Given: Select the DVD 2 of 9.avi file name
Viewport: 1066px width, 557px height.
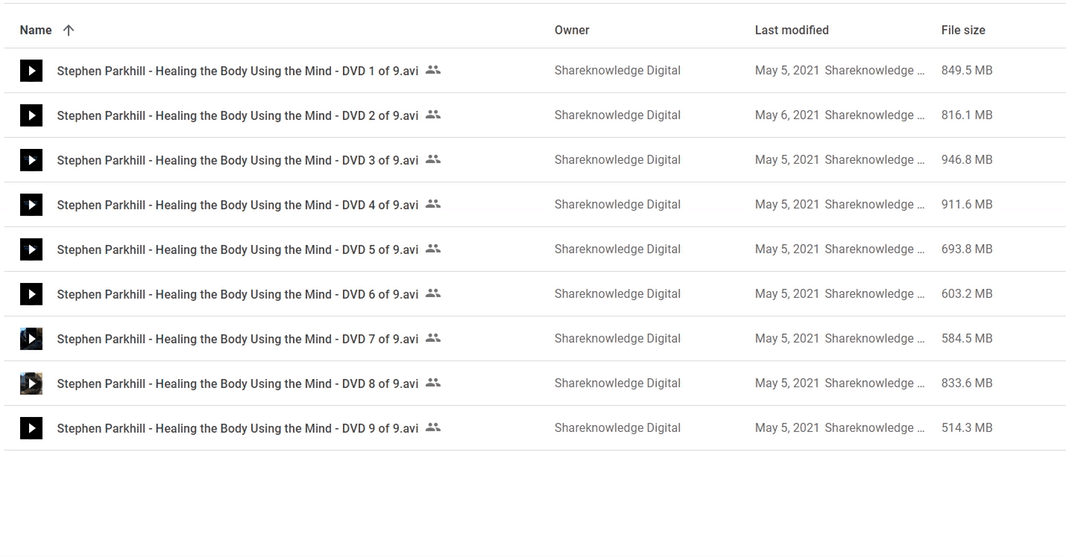Looking at the screenshot, I should tap(237, 116).
